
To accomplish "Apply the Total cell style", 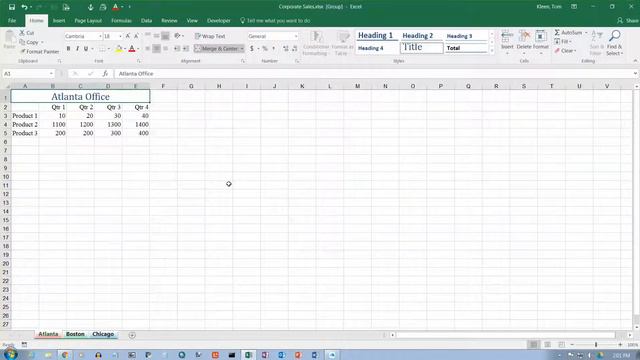I will [466, 48].
